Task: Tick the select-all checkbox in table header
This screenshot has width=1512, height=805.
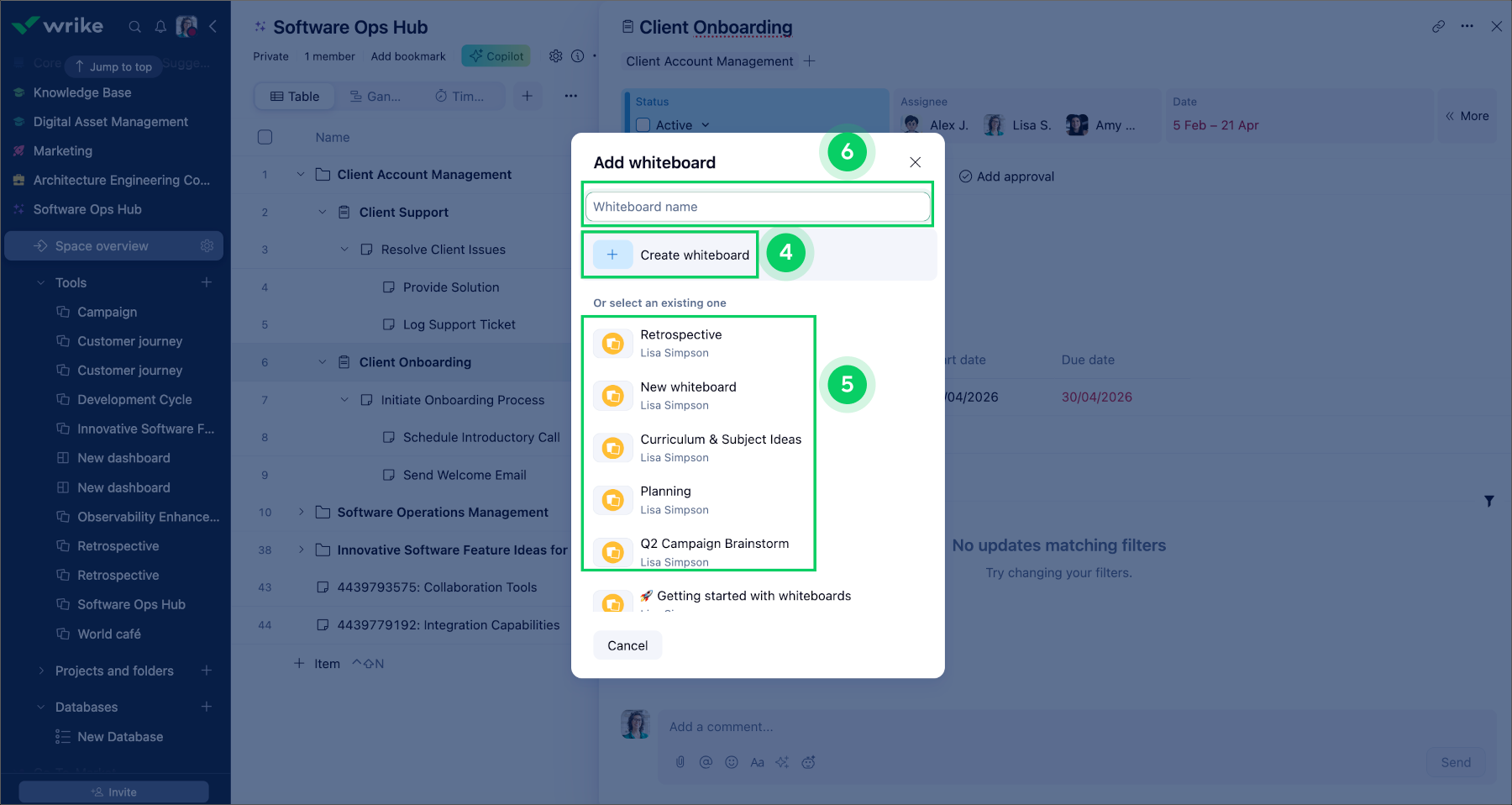Action: 265,137
